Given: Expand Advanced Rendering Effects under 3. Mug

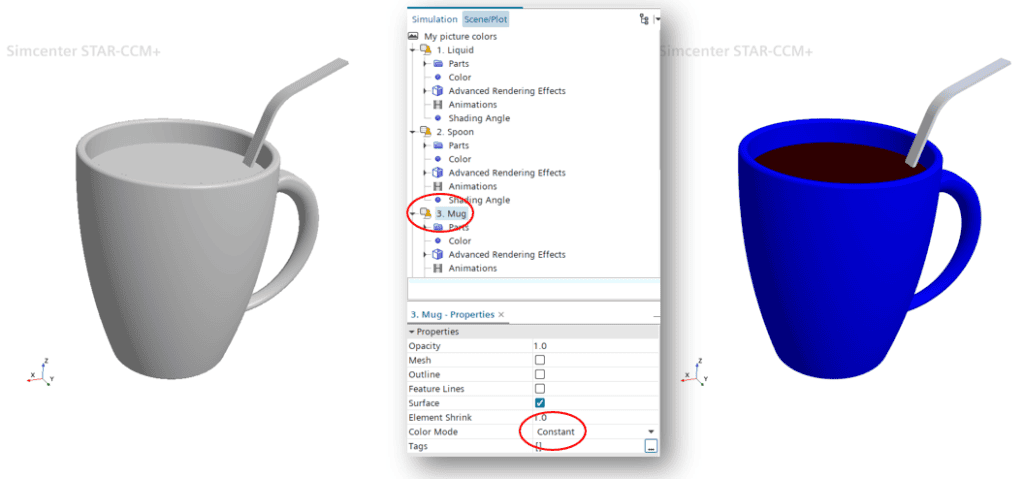Looking at the screenshot, I should [425, 255].
